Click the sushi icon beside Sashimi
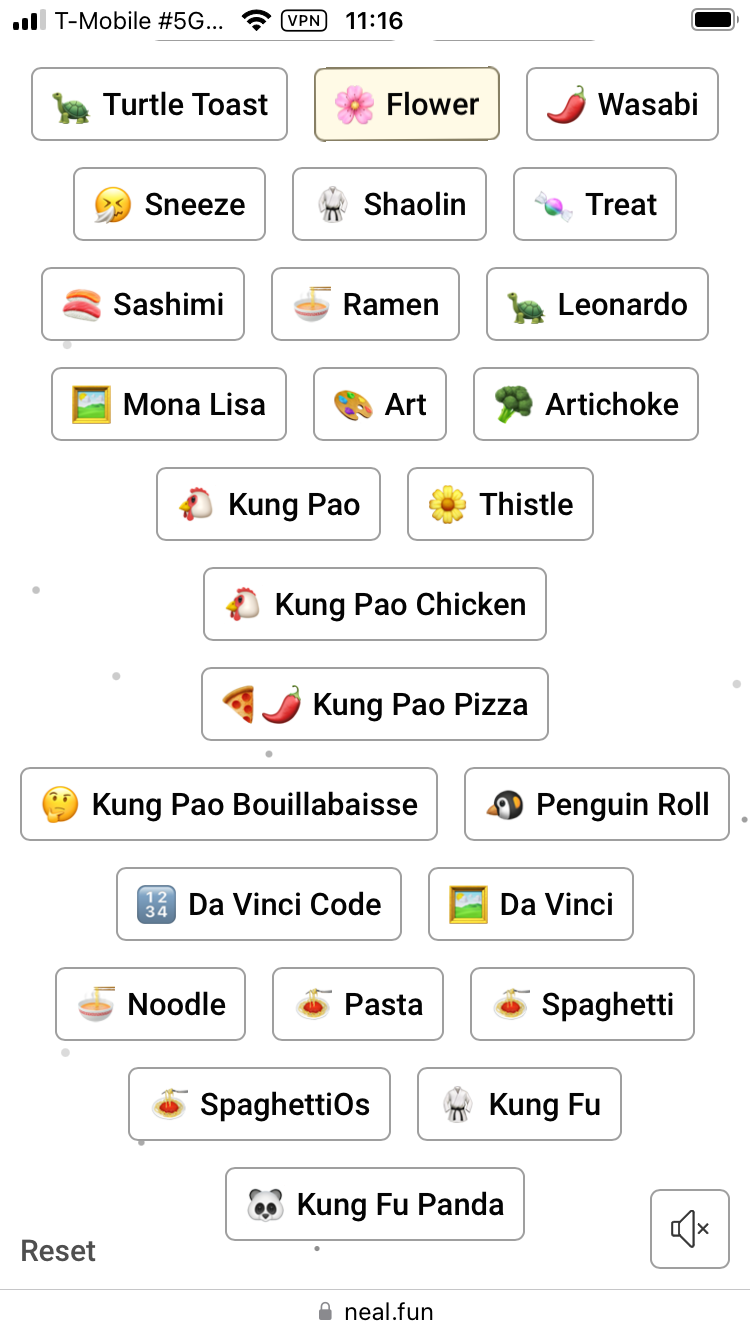This screenshot has height=1334, width=750. click(81, 304)
